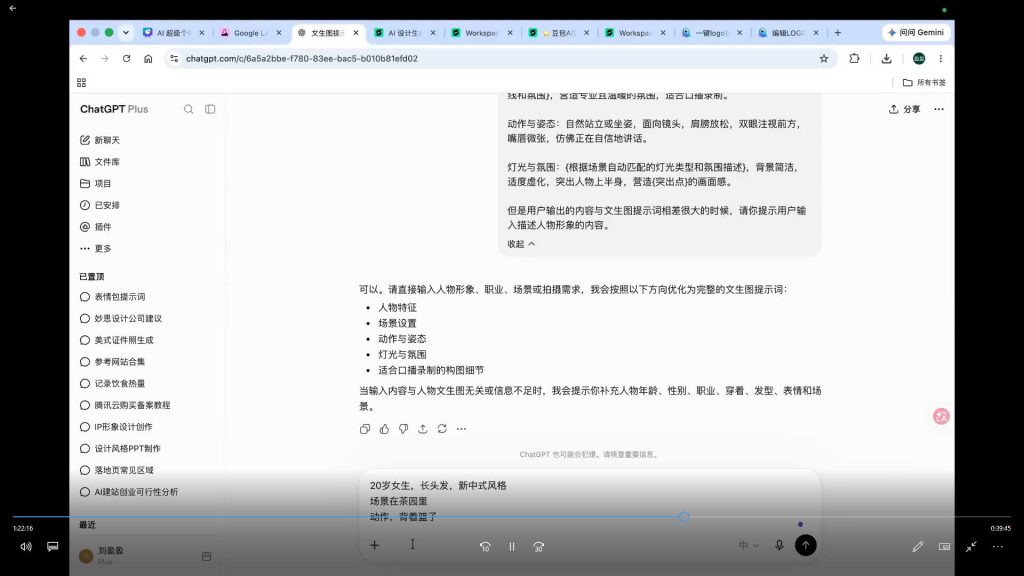Screen dimensions: 1024x576
Task: Mute the video with the volume icon
Action: point(26,547)
